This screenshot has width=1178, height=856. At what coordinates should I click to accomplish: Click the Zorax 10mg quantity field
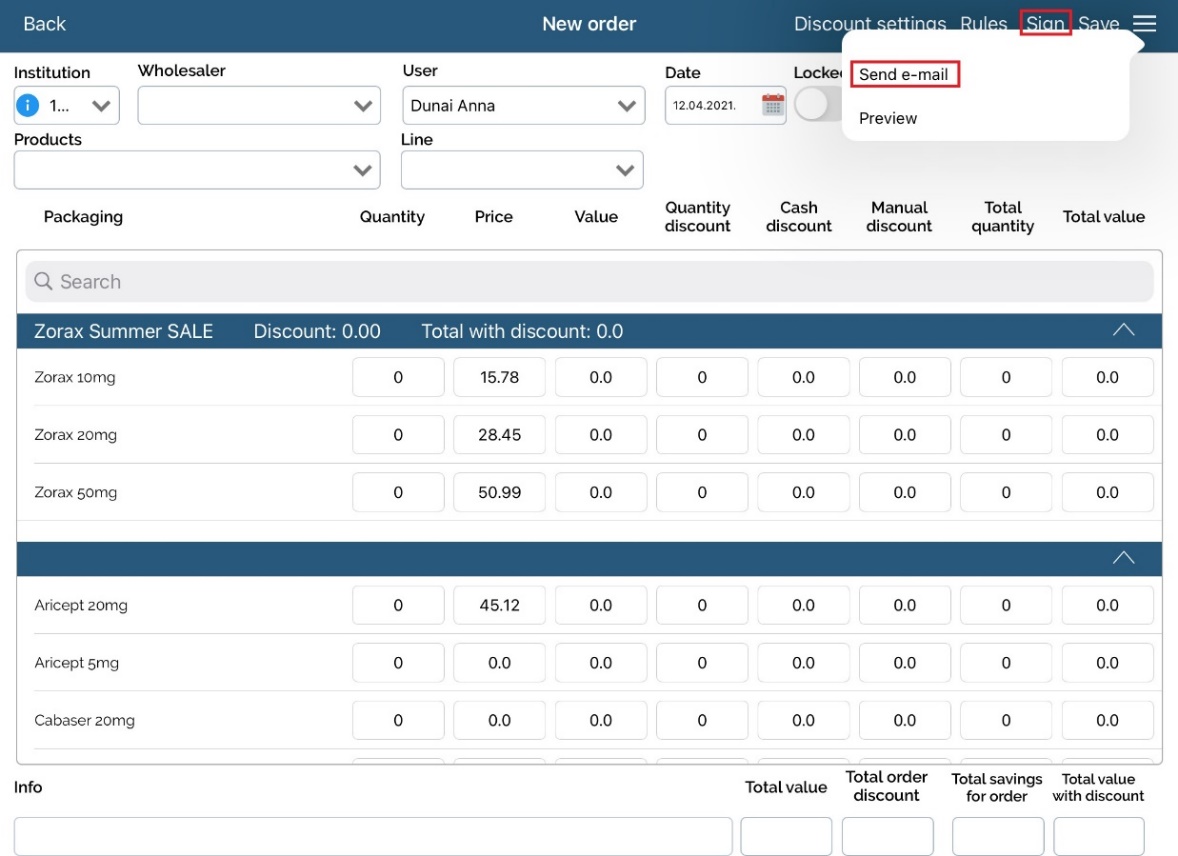point(398,378)
